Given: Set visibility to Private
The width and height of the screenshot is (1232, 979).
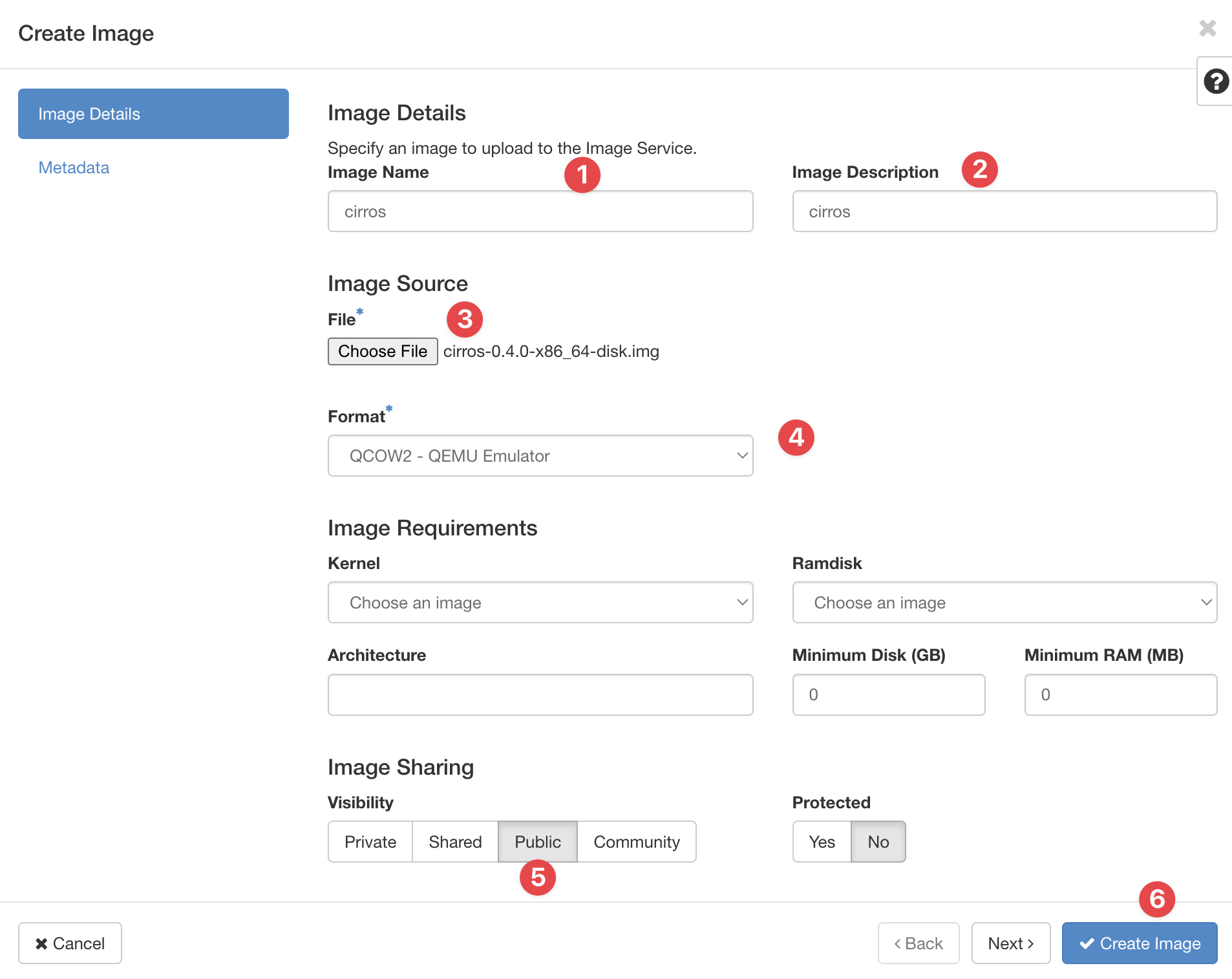Looking at the screenshot, I should coord(370,841).
